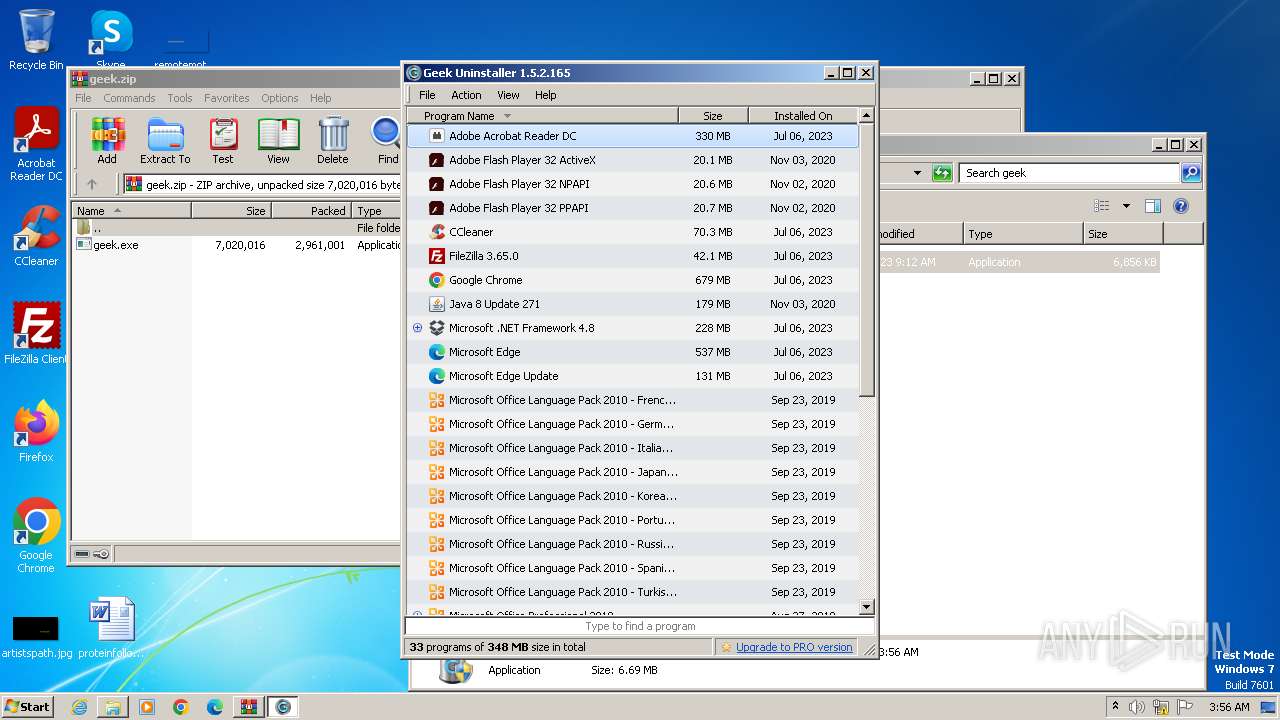Toggle Explorer preview pane button
1280x720 pixels.
click(x=1152, y=206)
